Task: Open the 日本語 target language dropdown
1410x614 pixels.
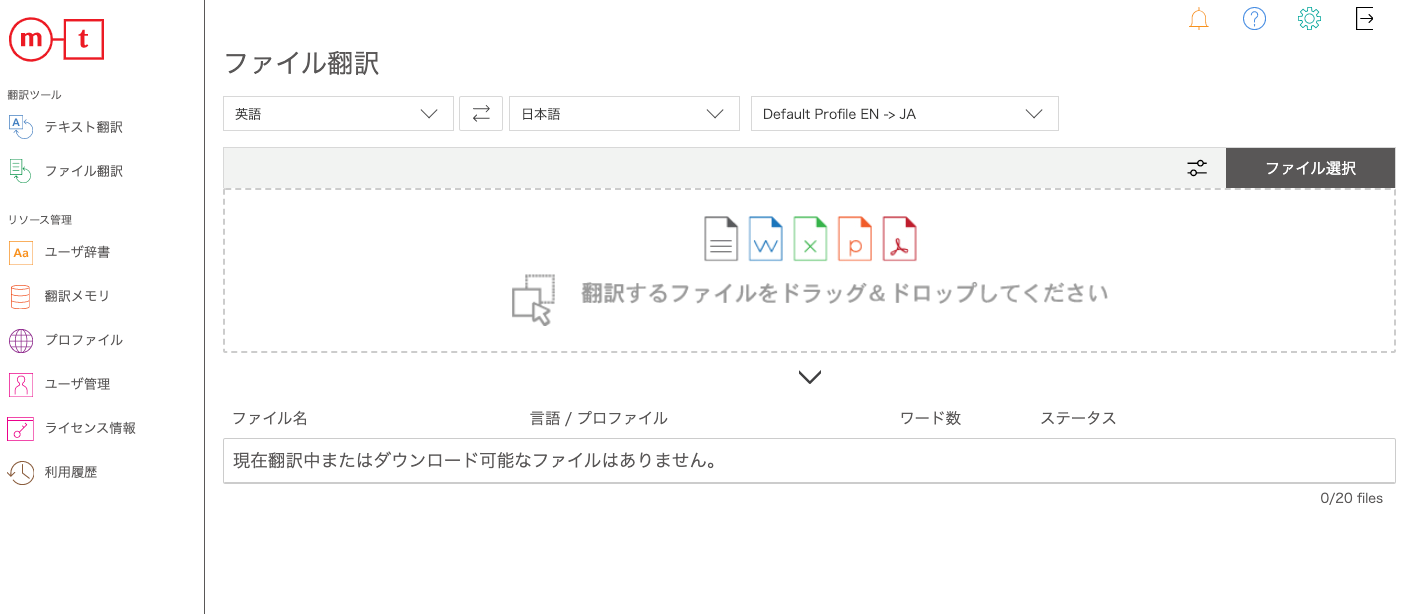Action: [624, 113]
